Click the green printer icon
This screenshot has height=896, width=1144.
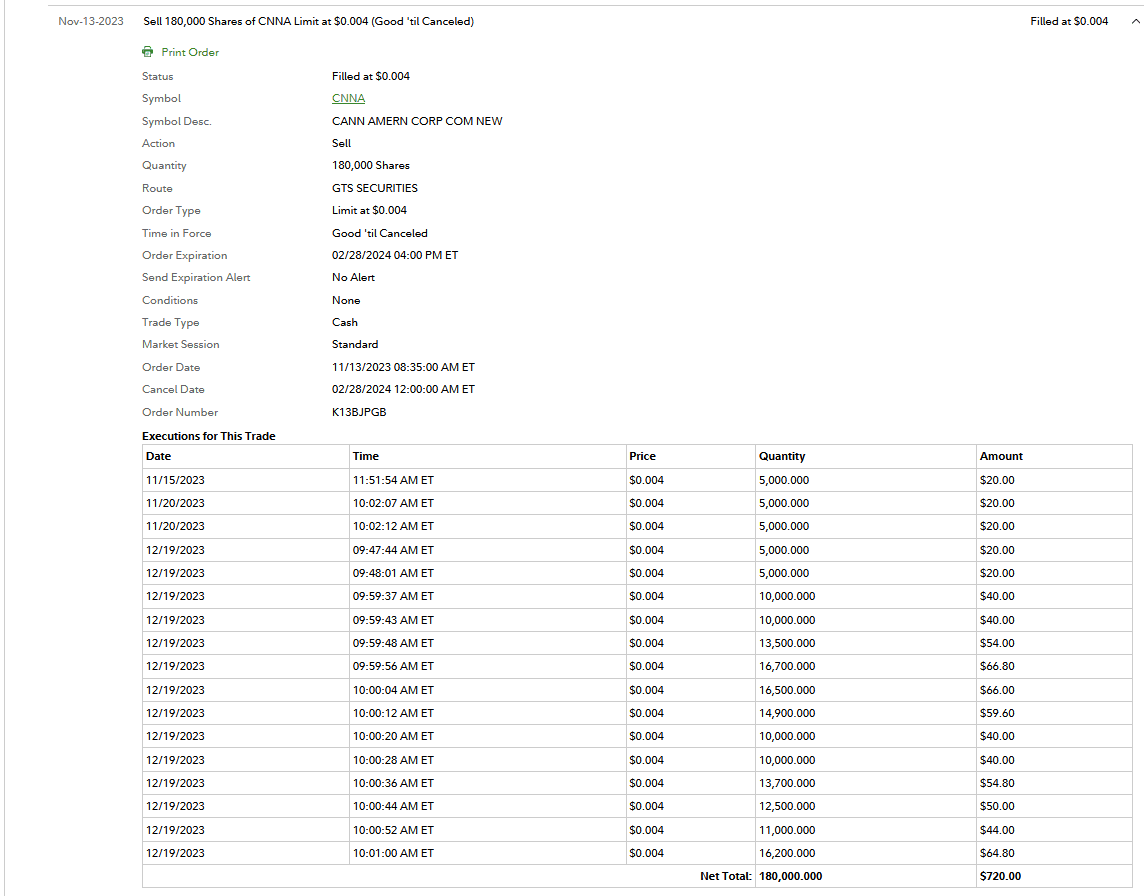[148, 52]
